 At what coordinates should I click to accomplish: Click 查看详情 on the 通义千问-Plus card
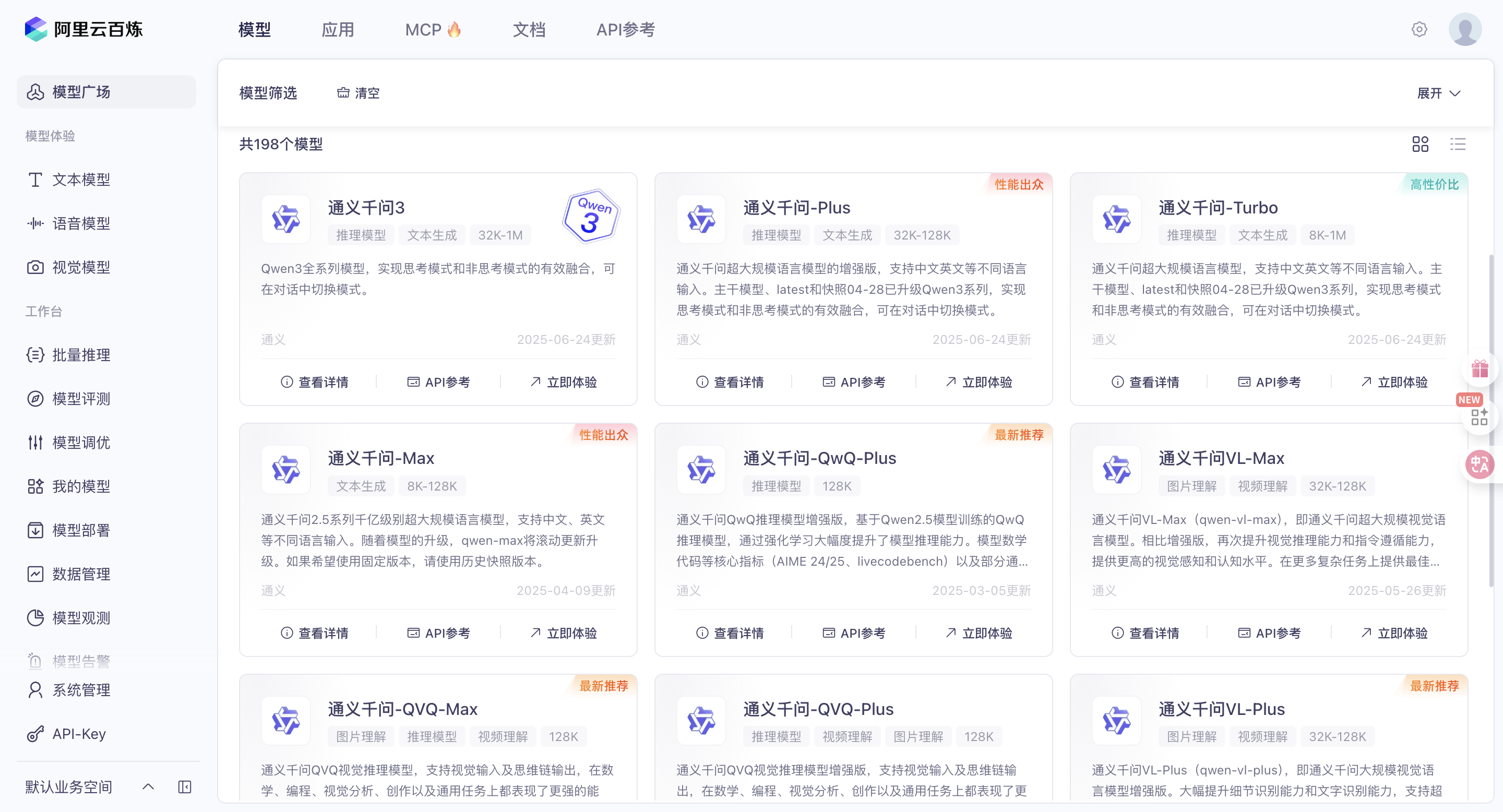click(x=730, y=382)
